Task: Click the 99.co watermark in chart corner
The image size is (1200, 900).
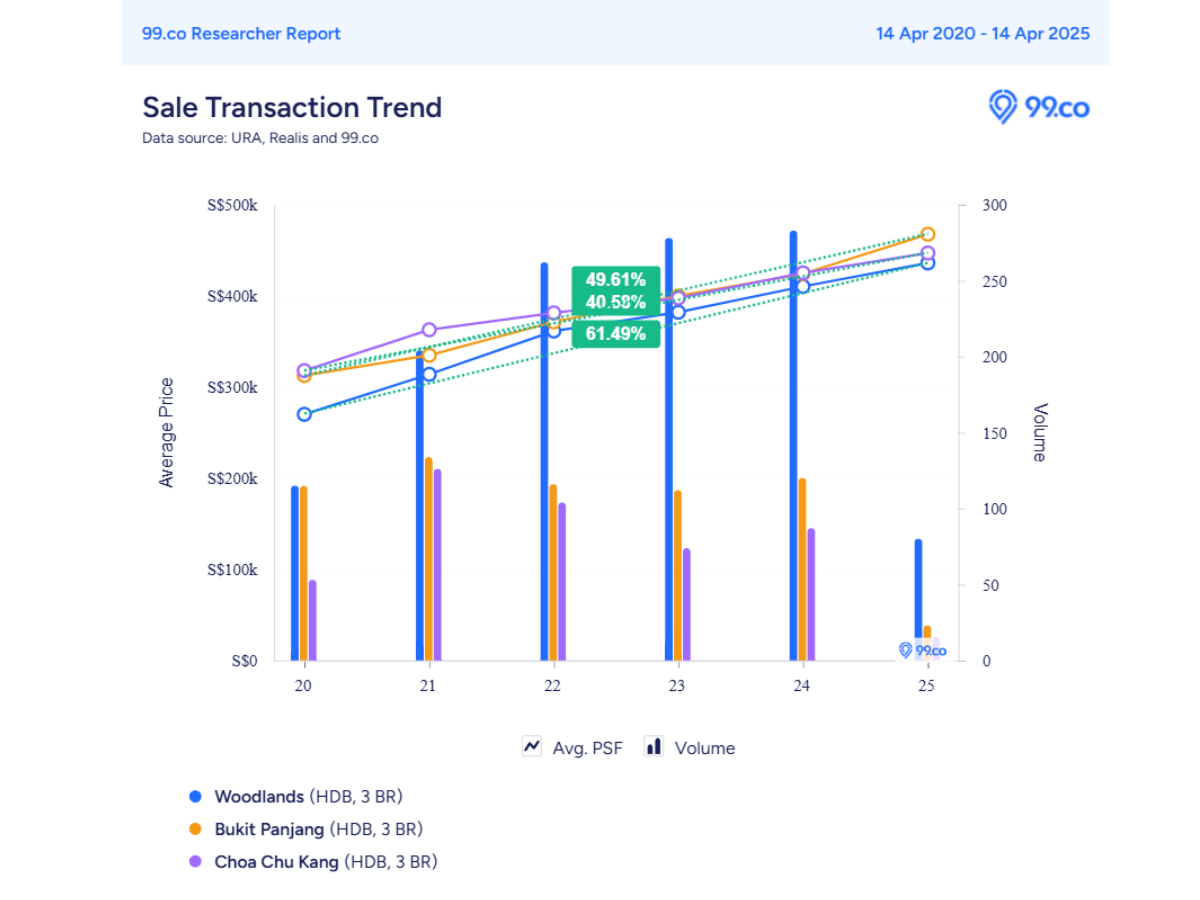Action: pyautogui.click(x=922, y=650)
